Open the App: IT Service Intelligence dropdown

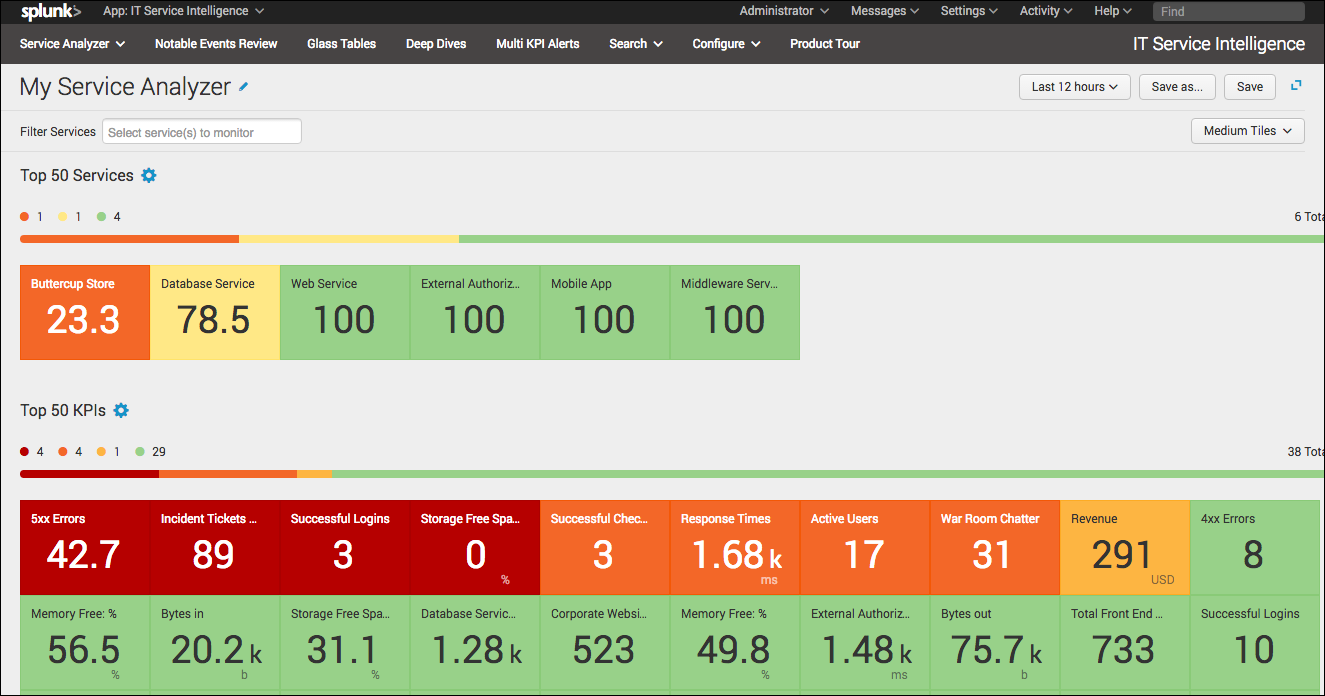pos(184,11)
